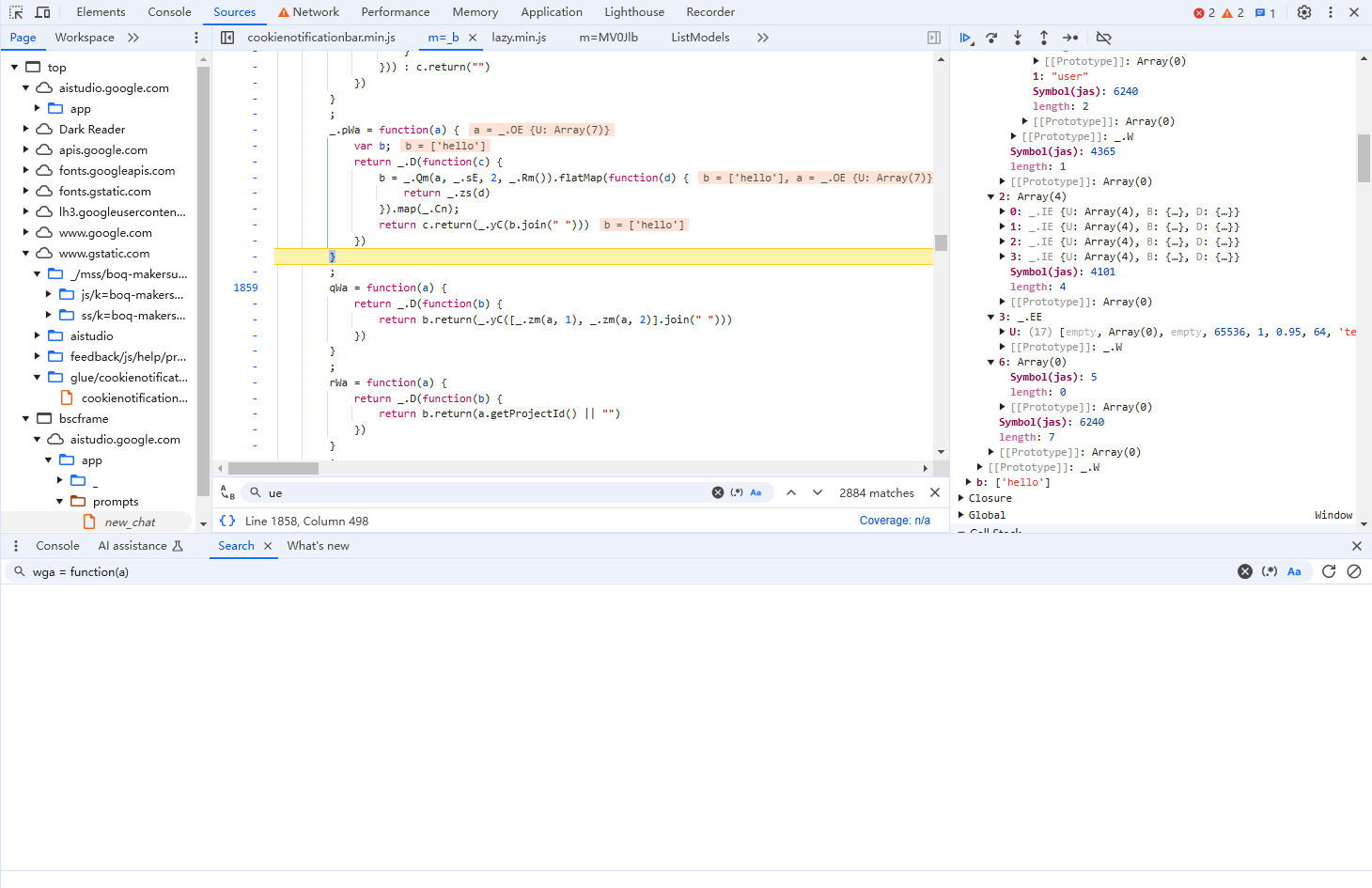This screenshot has width=1372, height=888.
Task: Open the AI assistance drawer tab
Action: click(x=140, y=546)
